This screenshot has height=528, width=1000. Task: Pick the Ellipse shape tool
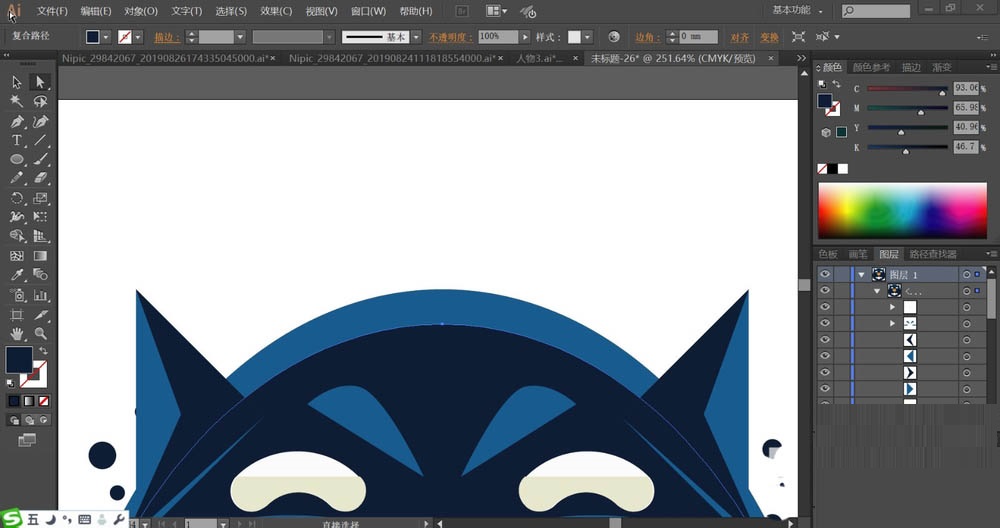coord(17,159)
